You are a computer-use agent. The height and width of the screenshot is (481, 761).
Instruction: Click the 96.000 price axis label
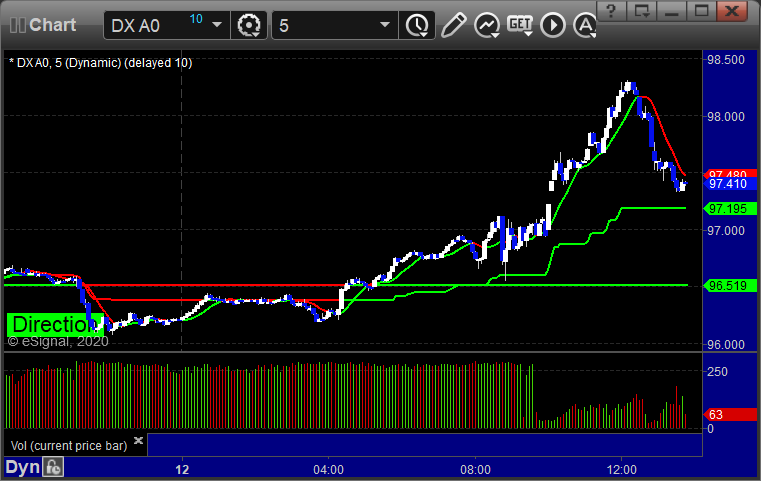point(726,345)
